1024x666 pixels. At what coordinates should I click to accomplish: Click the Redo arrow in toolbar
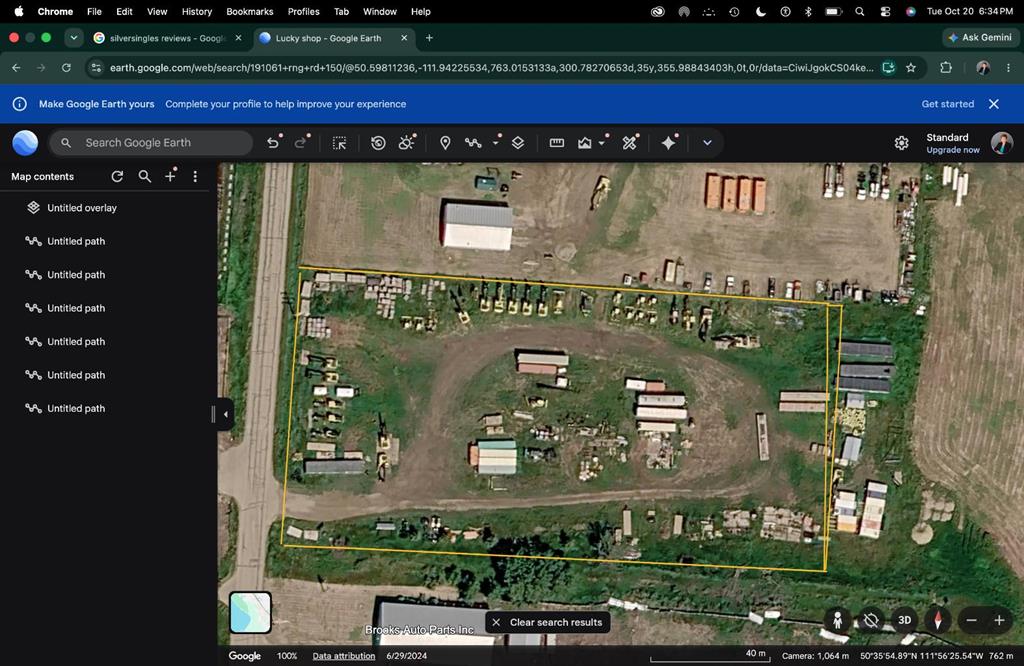(300, 143)
